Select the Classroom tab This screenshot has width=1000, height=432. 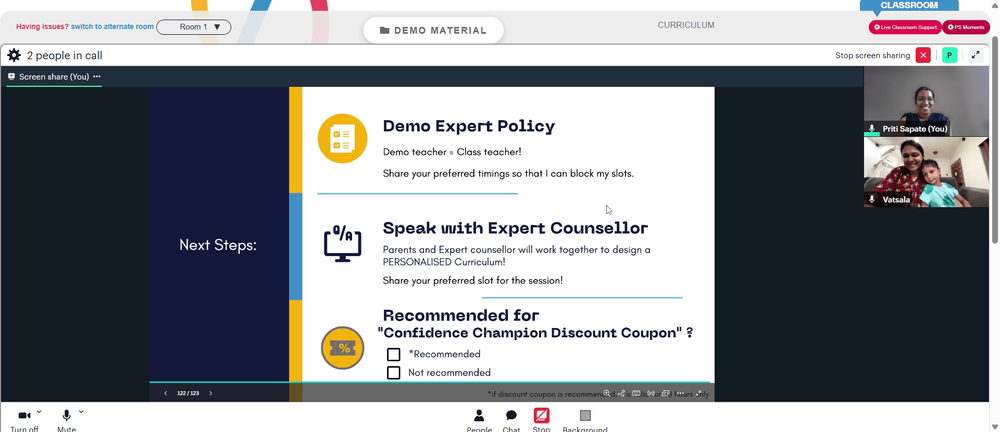click(909, 5)
